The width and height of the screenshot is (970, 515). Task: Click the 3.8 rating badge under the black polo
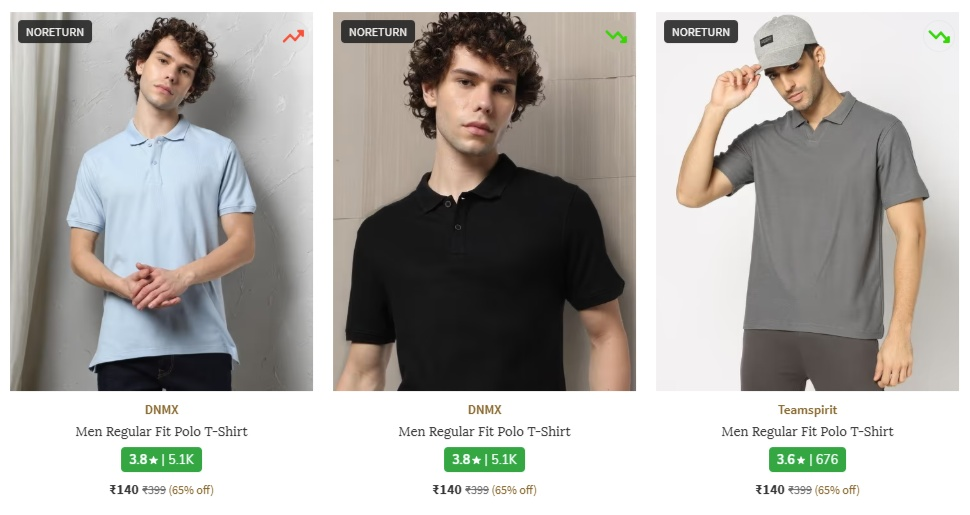[484, 460]
